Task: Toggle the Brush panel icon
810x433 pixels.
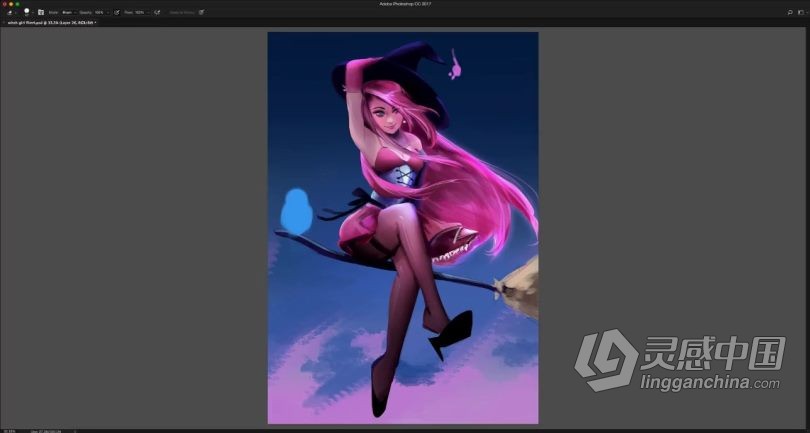Action: (41, 12)
